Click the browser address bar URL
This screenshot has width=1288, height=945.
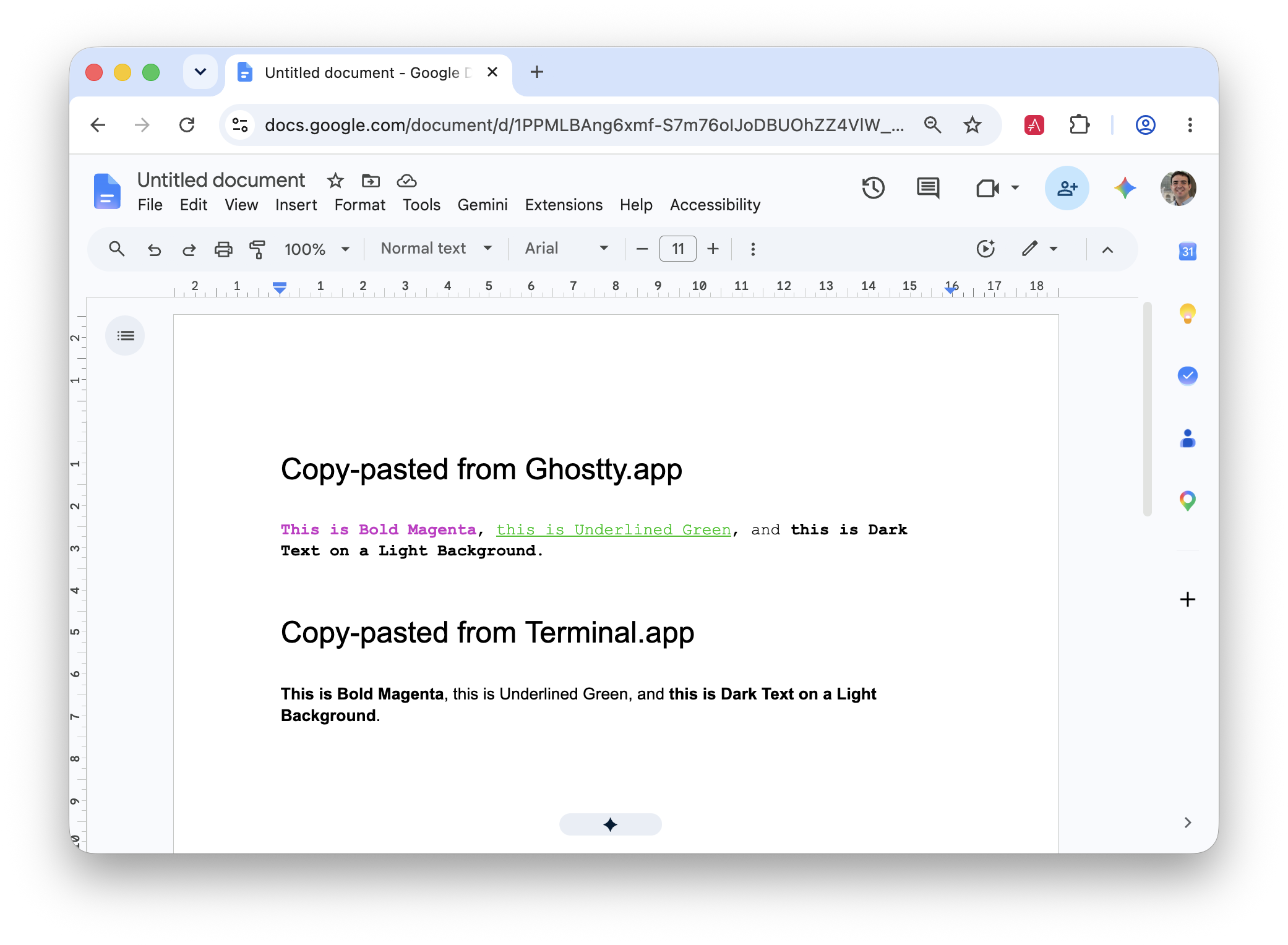coord(584,125)
